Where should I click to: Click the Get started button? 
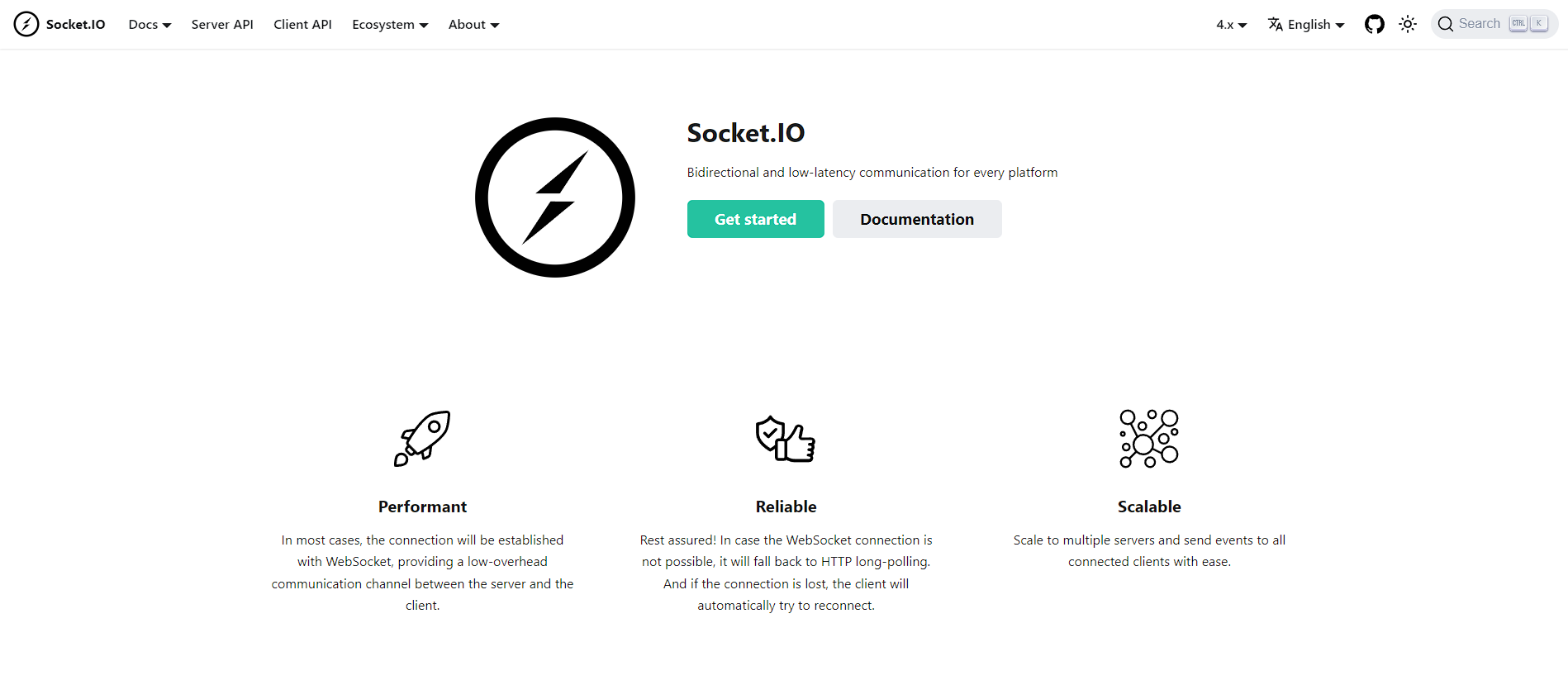pyautogui.click(x=754, y=218)
